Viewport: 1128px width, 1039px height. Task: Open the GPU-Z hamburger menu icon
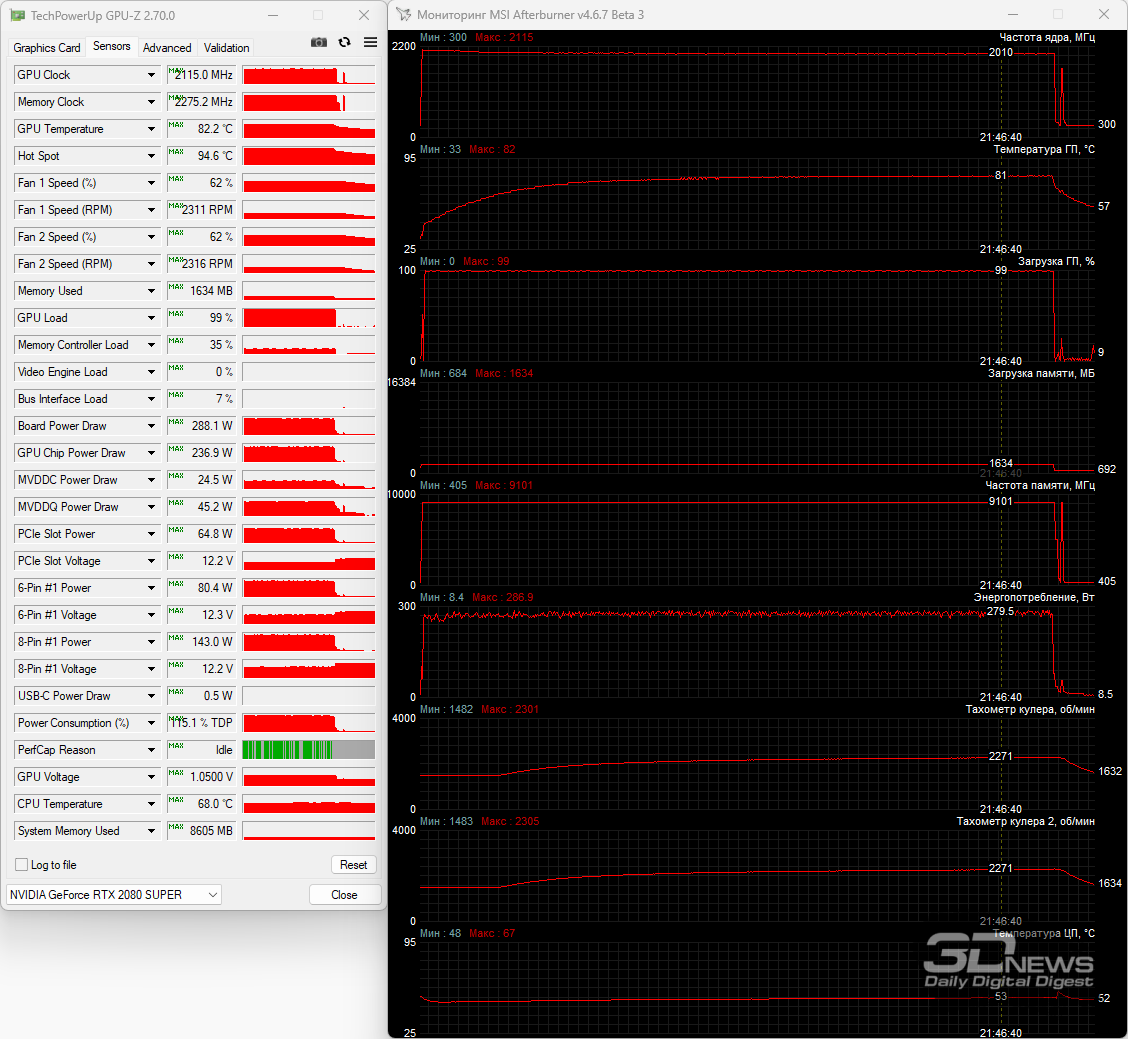[x=370, y=42]
